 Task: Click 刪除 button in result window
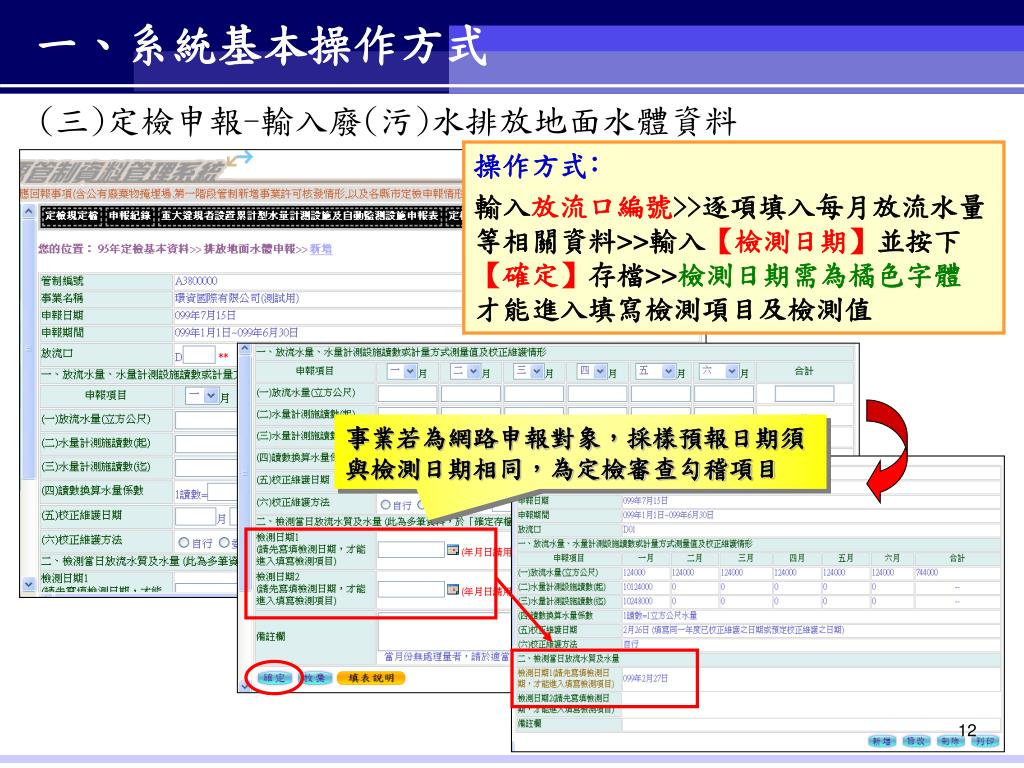[950, 741]
